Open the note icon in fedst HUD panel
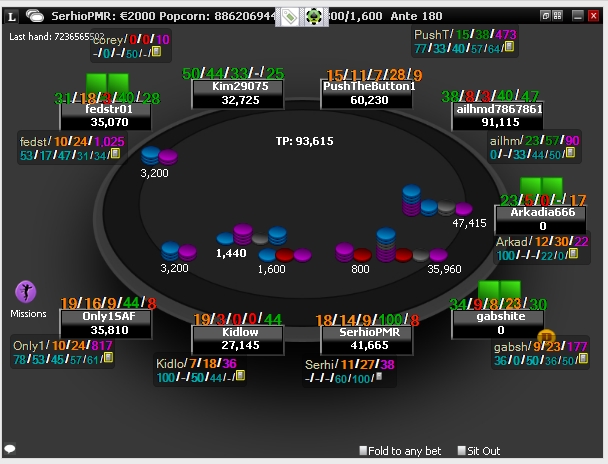Viewport: 608px width, 464px height. [x=115, y=154]
